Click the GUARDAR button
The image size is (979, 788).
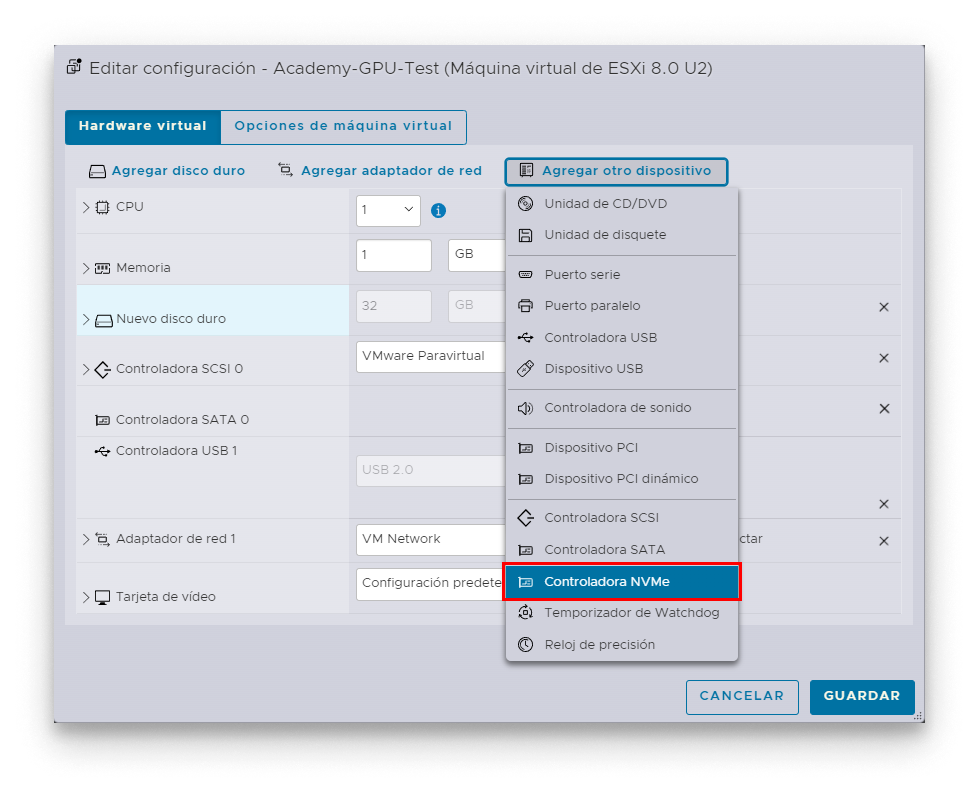click(861, 697)
